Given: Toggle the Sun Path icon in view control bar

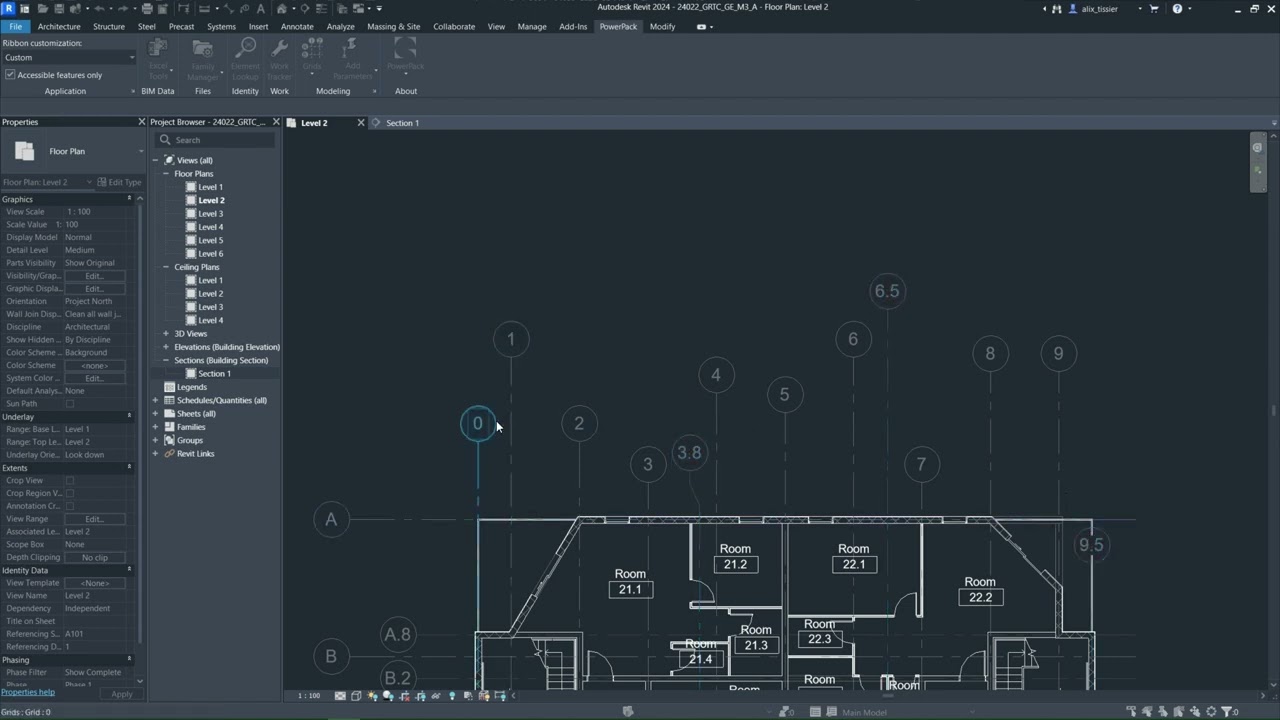Looking at the screenshot, I should [372, 696].
